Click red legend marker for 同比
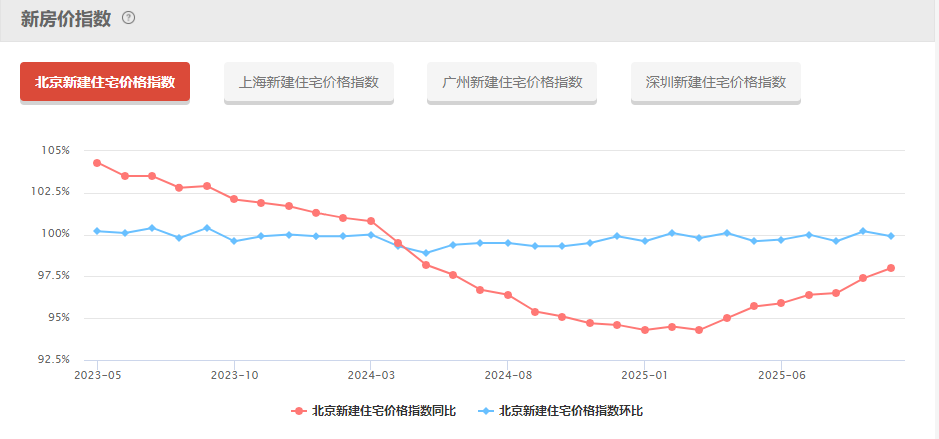Viewport: 939px width, 439px height. pos(299,410)
